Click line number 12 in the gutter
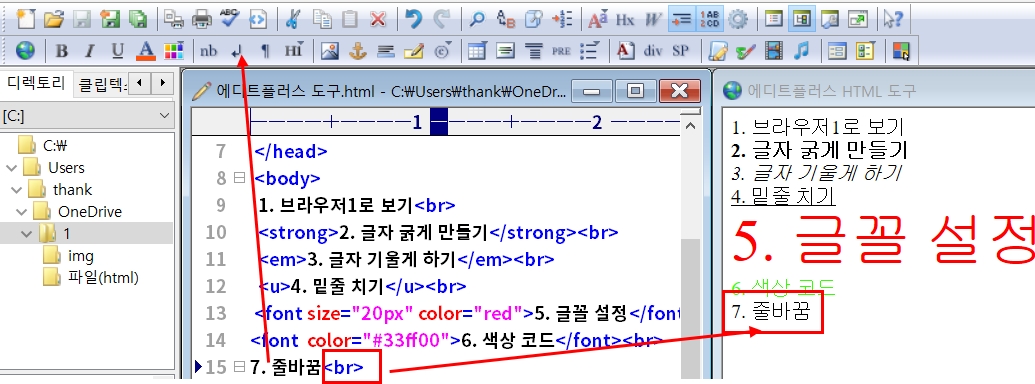Viewport: 1035px width, 384px height. tap(216, 286)
